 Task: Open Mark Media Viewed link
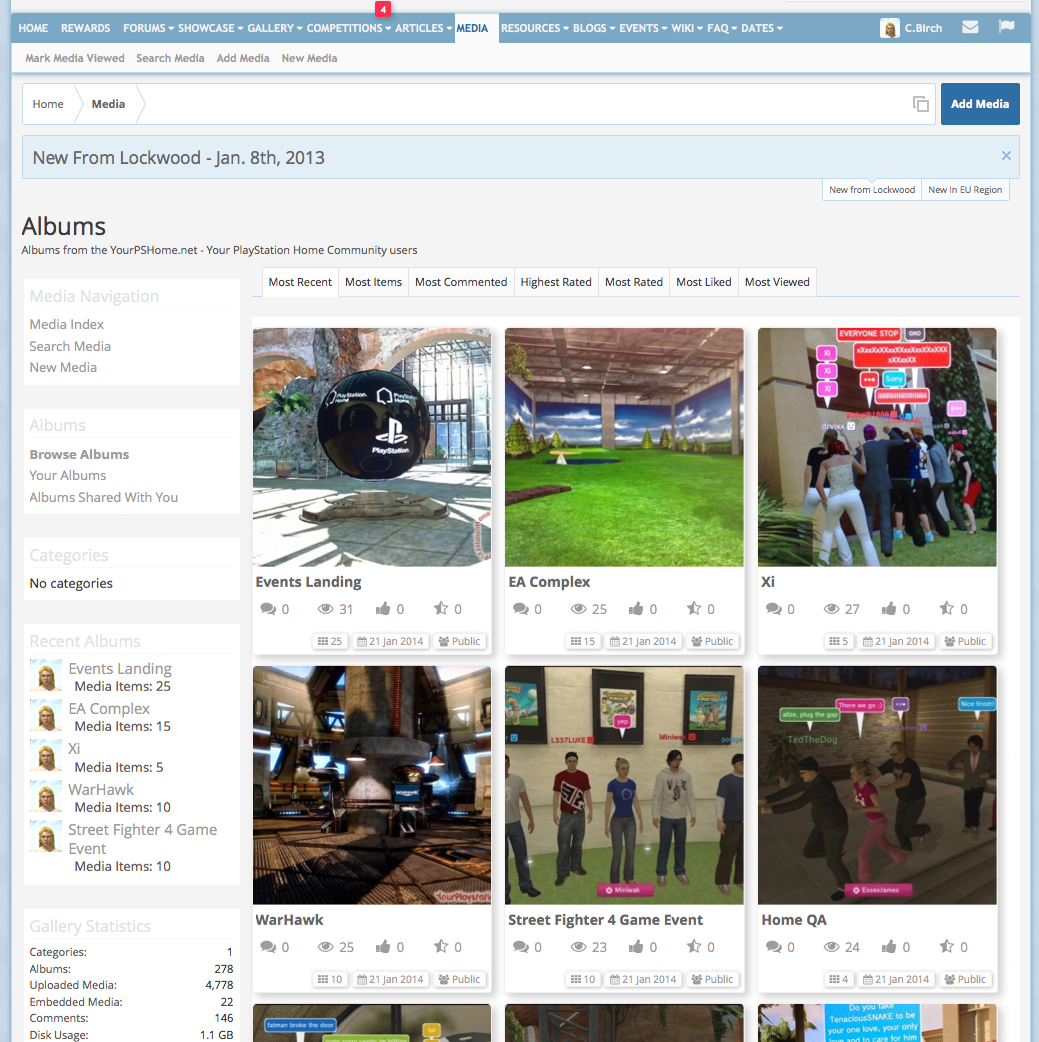75,58
